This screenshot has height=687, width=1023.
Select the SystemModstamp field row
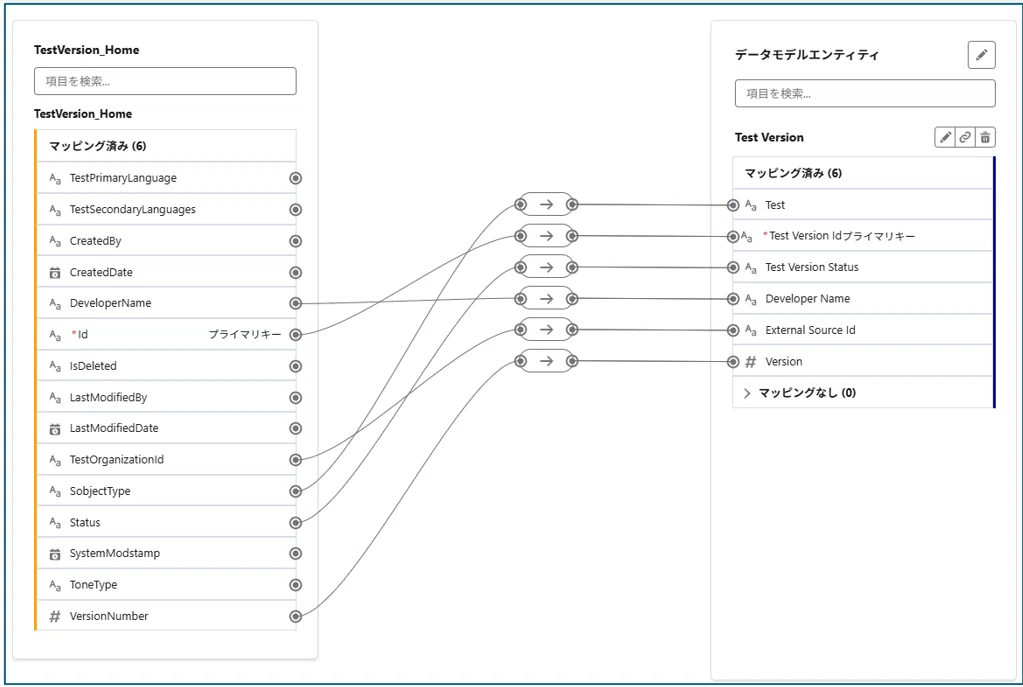166,553
